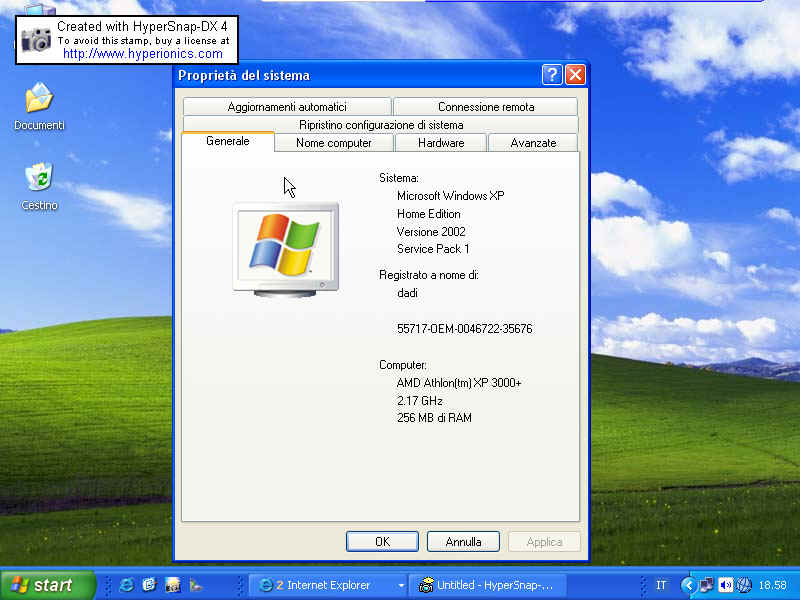Screen dimensions: 800x600
Task: Click the '256 MB di RAM' text
Action: [x=434, y=418]
